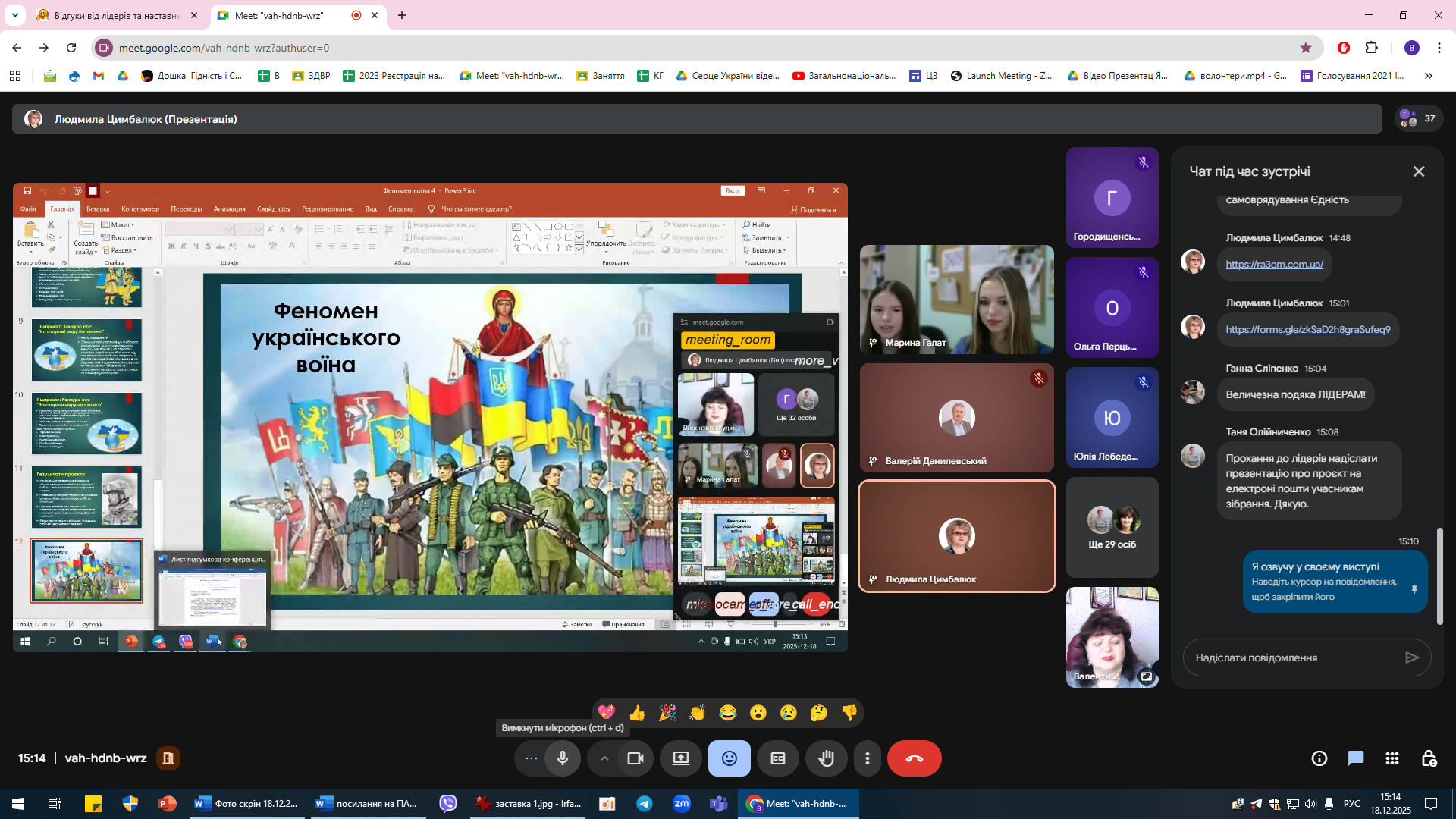Image resolution: width=1456 pixels, height=819 pixels.
Task: Click the chat panel scrollbar
Action: (x=1439, y=576)
